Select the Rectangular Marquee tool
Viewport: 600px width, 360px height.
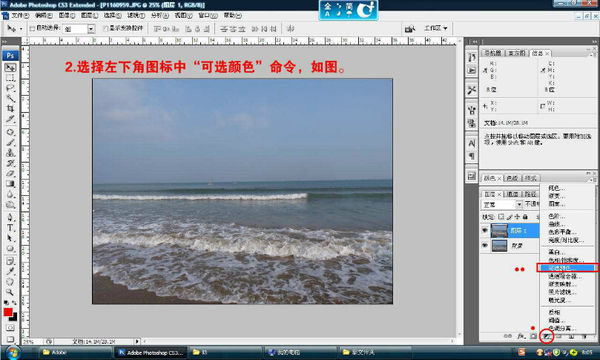(10, 78)
